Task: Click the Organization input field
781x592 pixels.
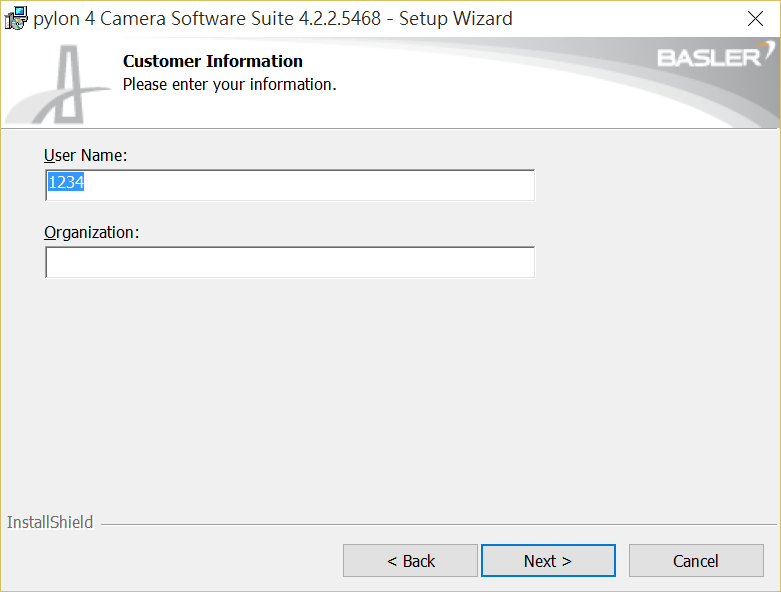Action: [x=290, y=262]
